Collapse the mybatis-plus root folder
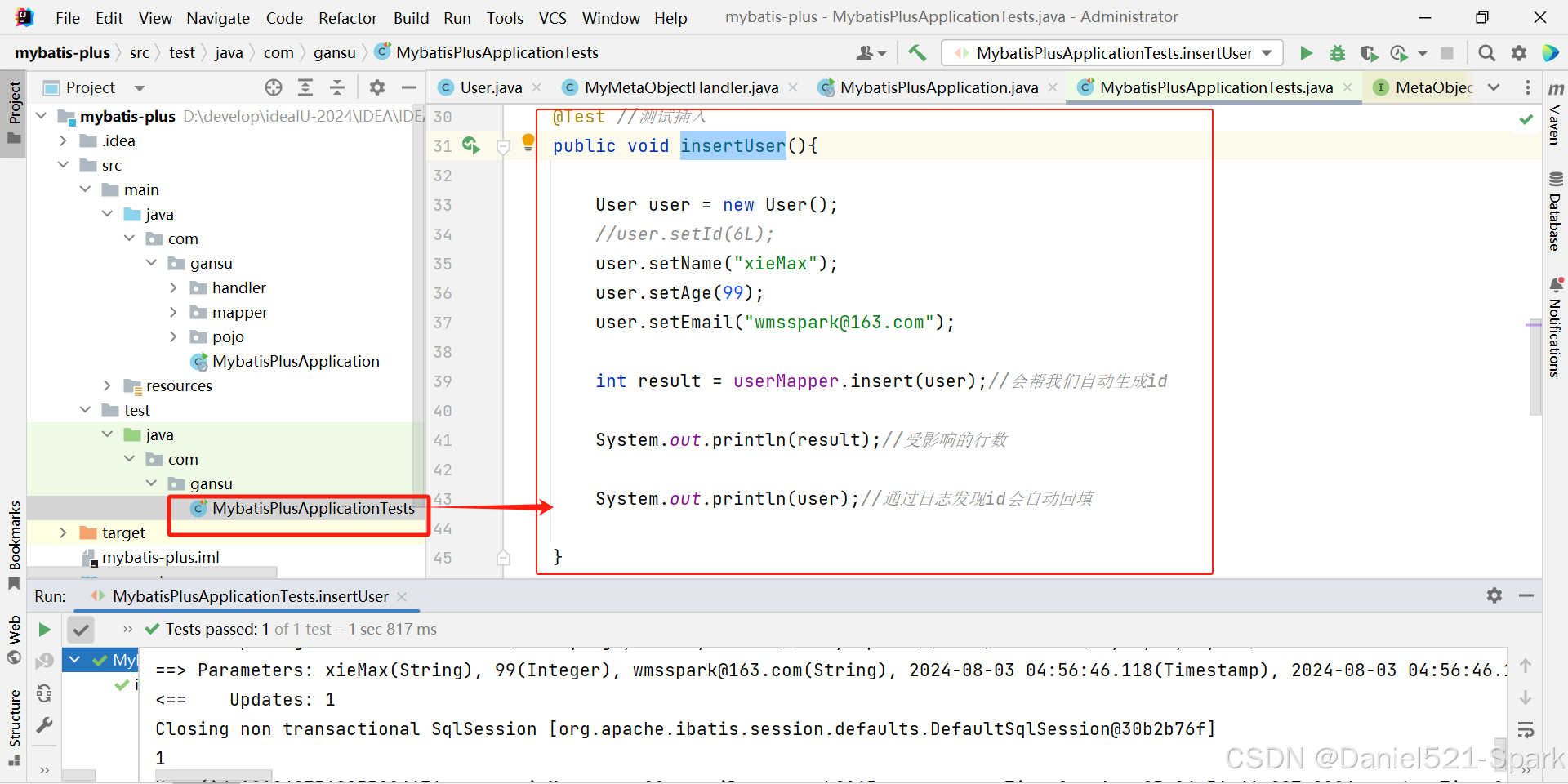1568x784 pixels. click(41, 116)
